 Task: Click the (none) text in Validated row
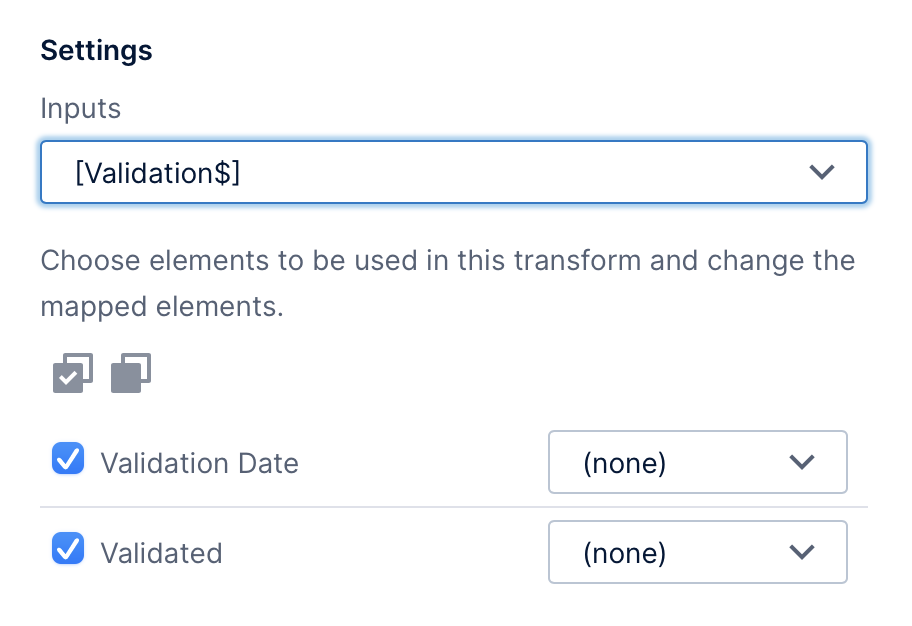point(625,553)
